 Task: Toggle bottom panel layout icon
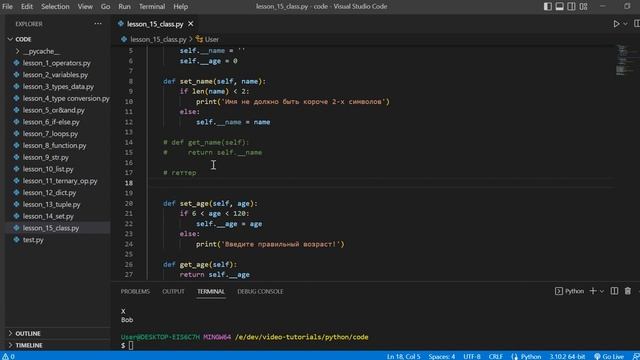tap(560, 7)
